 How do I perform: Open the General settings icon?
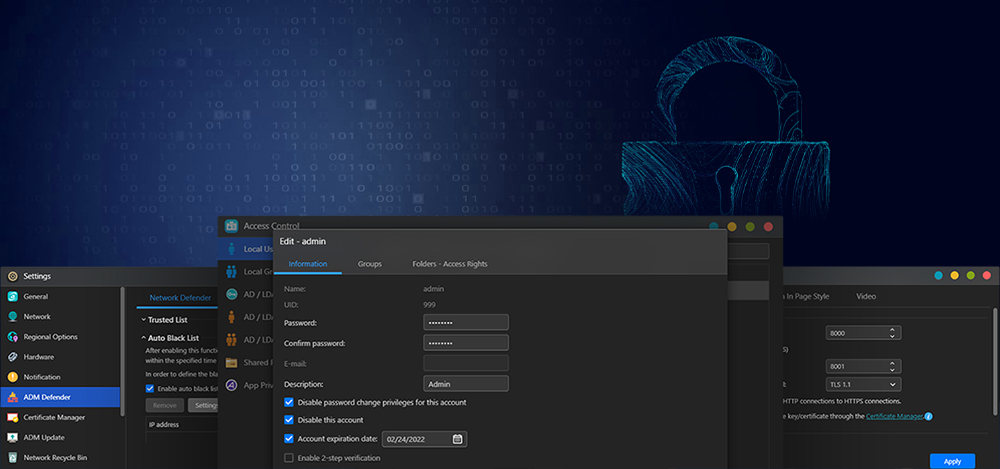click(x=12, y=297)
